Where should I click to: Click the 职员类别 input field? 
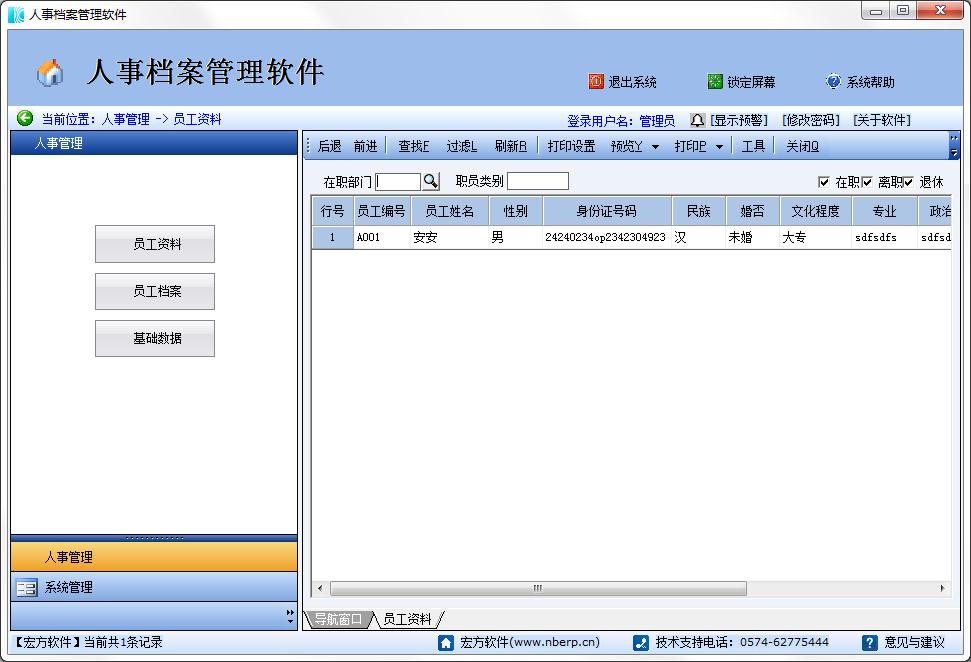(x=537, y=180)
